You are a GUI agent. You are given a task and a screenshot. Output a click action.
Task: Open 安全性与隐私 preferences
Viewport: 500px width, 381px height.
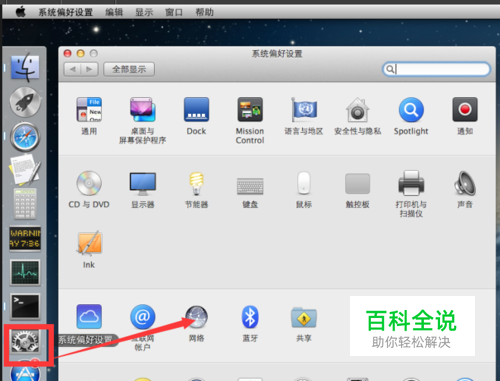click(x=357, y=110)
